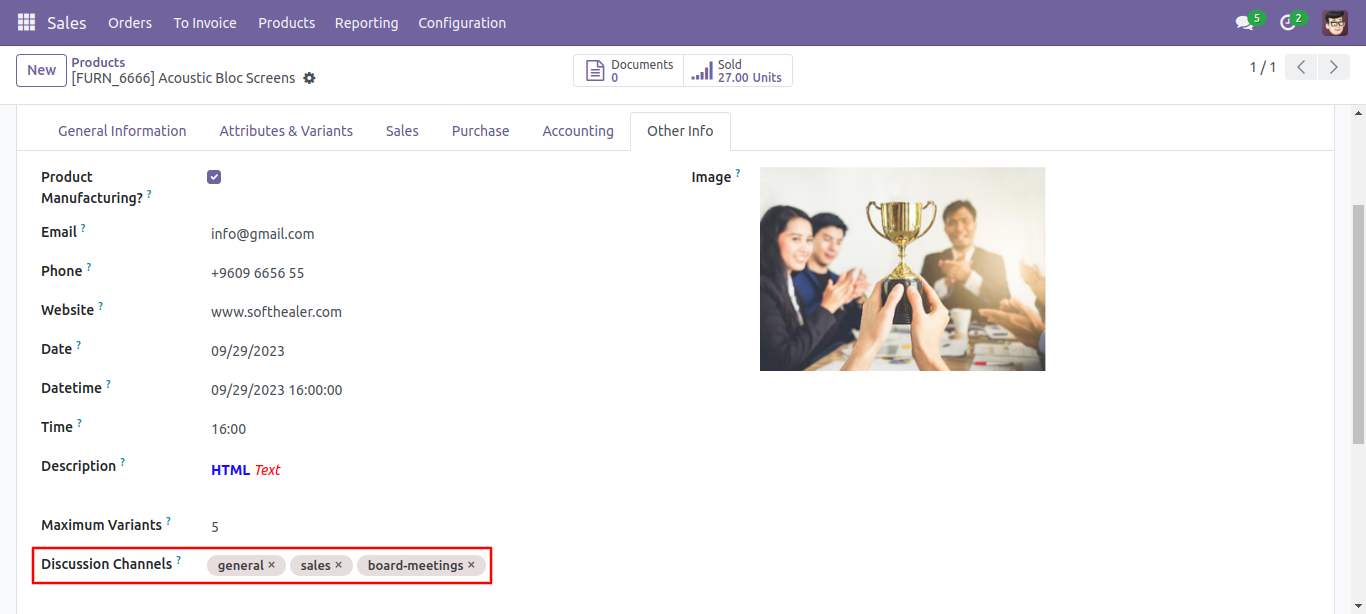
Task: Open the Datetime field 09/29/2023 16:00:00
Action: (277, 390)
